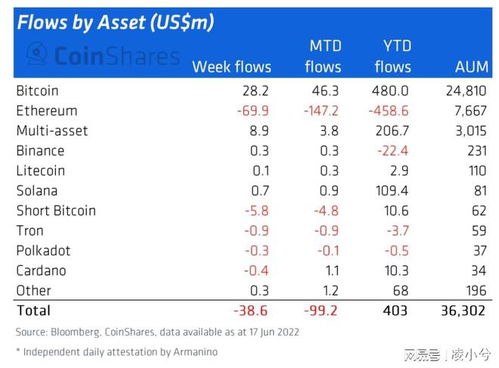This screenshot has height=368, width=499.
Task: Click Ethereum week flow value -69.9
Action: point(253,111)
